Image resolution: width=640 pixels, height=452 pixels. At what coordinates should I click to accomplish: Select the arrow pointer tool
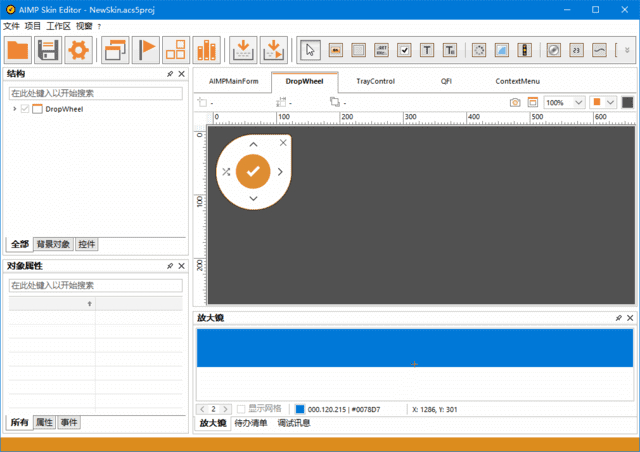coord(311,49)
